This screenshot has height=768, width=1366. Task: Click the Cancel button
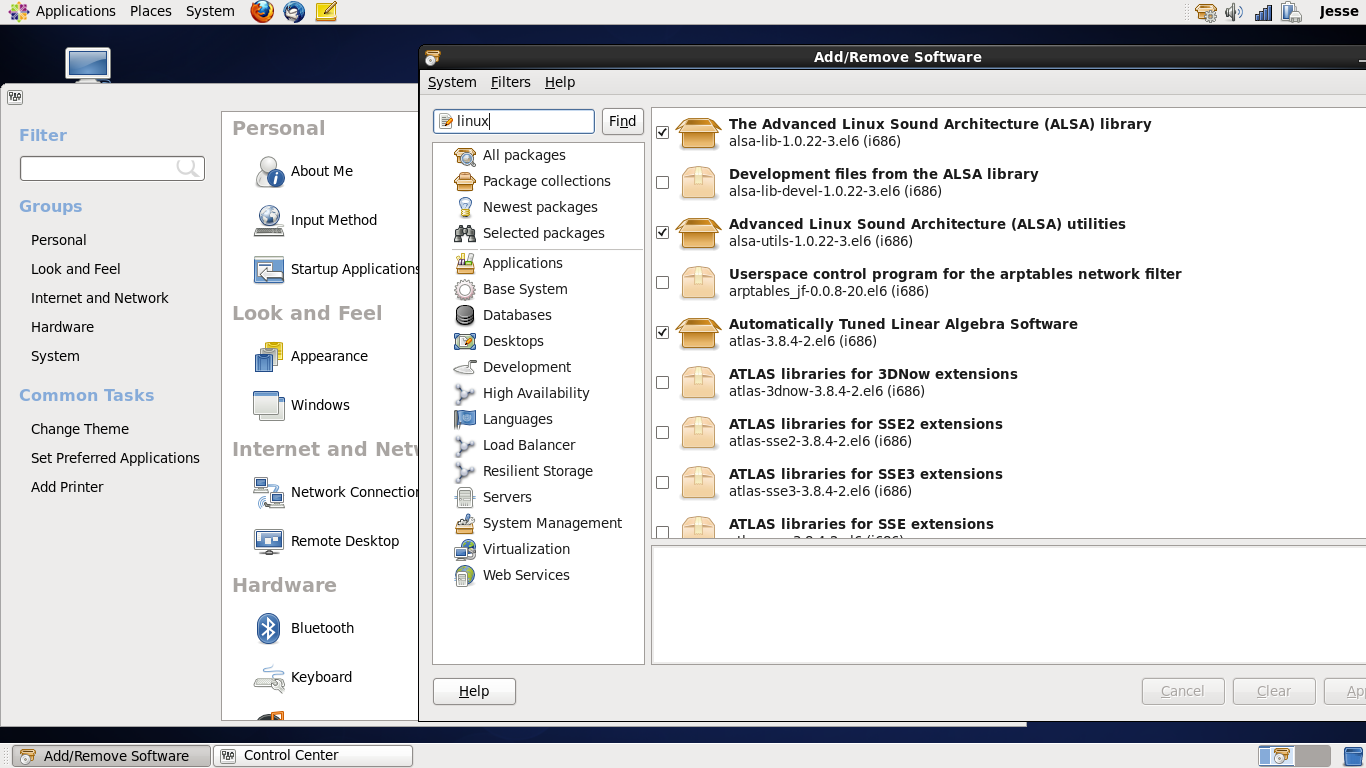[1183, 691]
